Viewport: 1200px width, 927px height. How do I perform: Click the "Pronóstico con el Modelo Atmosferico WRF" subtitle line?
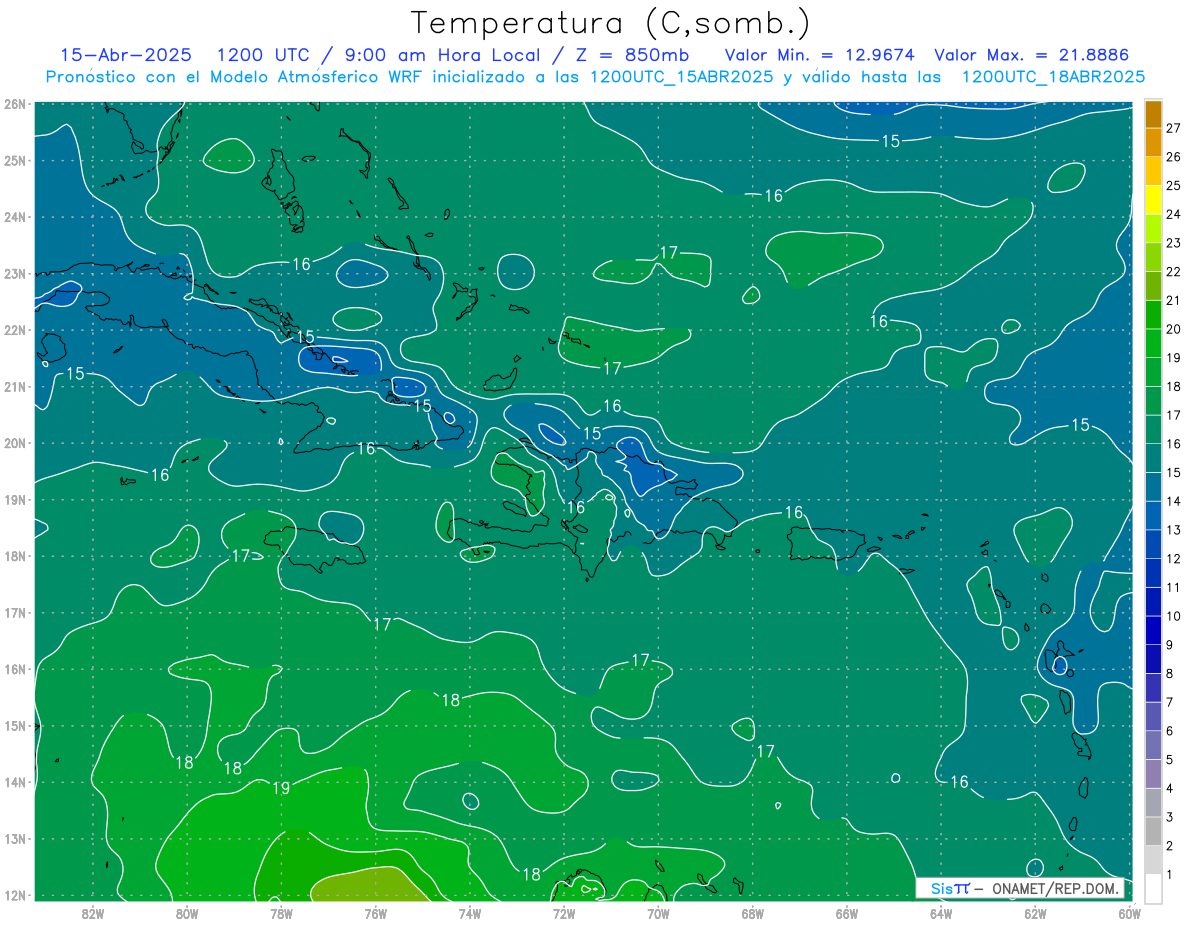pos(596,76)
